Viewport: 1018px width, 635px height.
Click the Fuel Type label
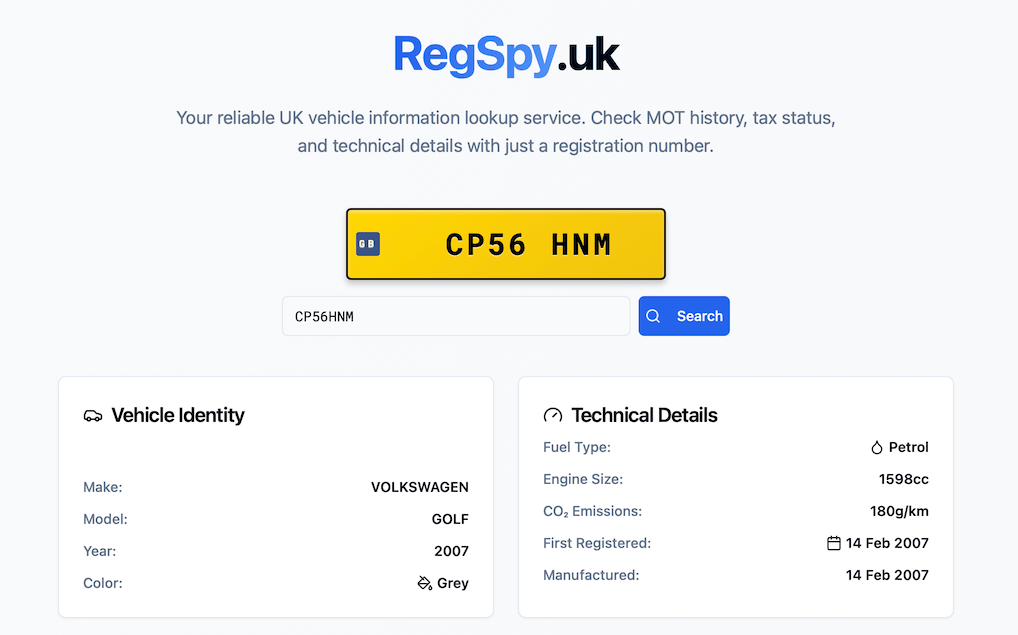pos(577,447)
